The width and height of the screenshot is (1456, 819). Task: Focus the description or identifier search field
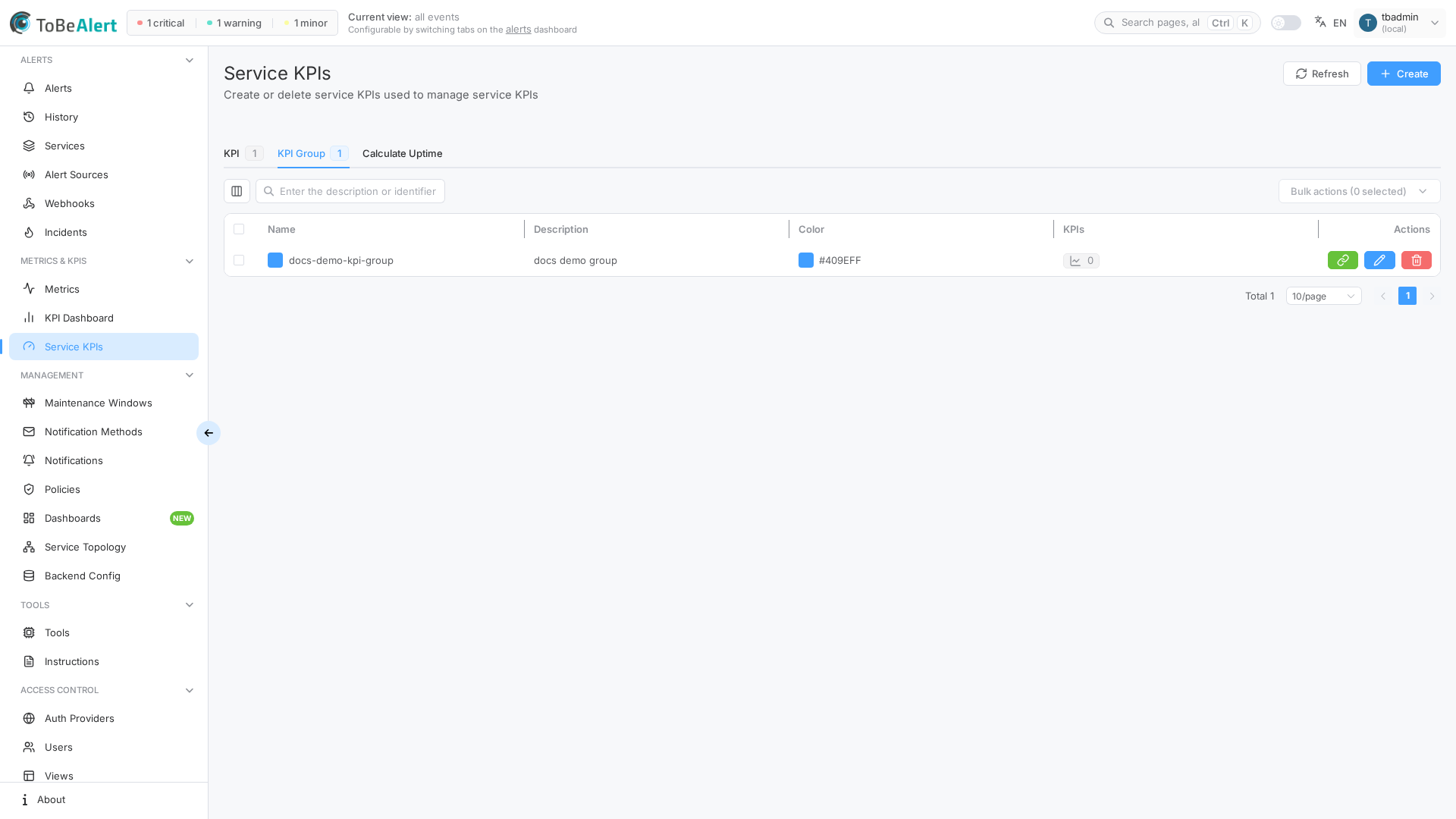tap(350, 191)
